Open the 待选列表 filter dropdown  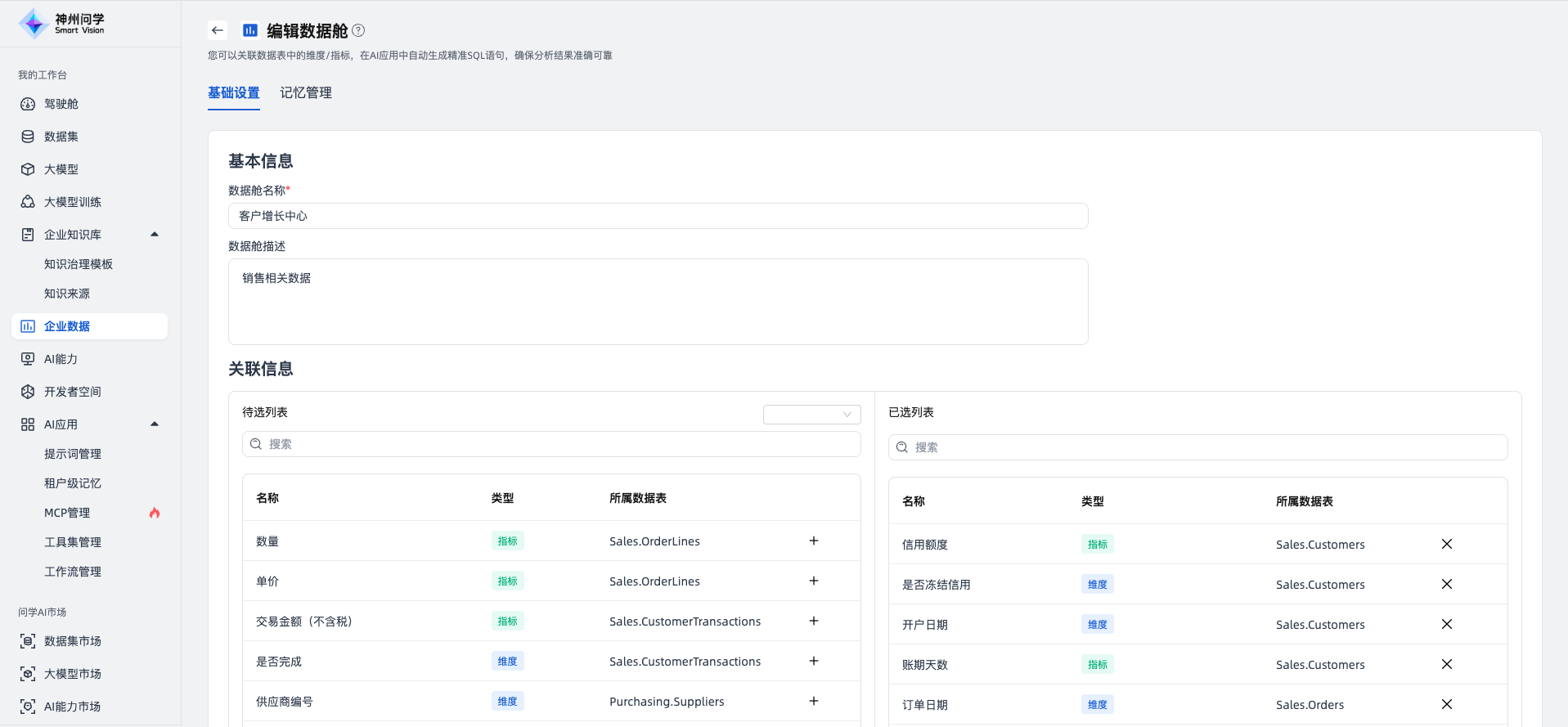(x=811, y=414)
